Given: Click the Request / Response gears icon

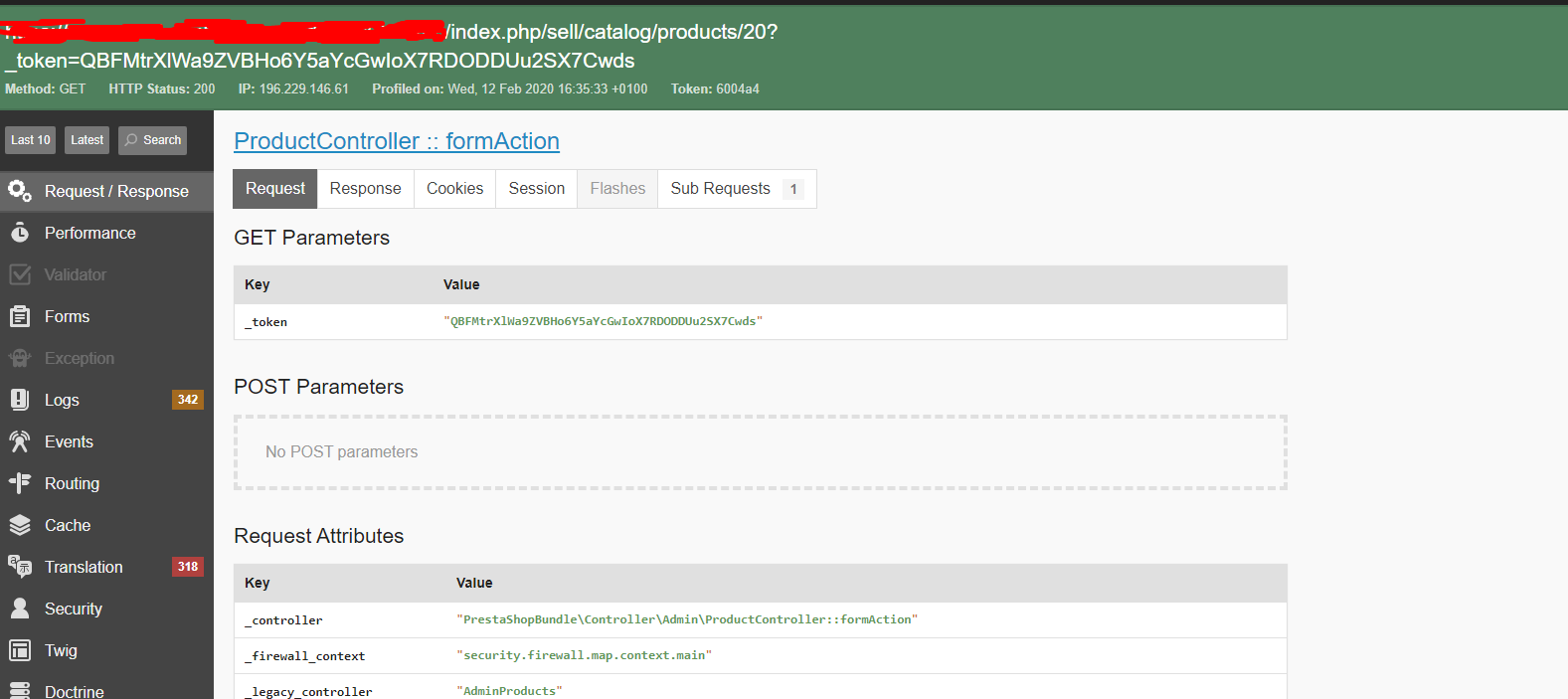Looking at the screenshot, I should tap(20, 190).
